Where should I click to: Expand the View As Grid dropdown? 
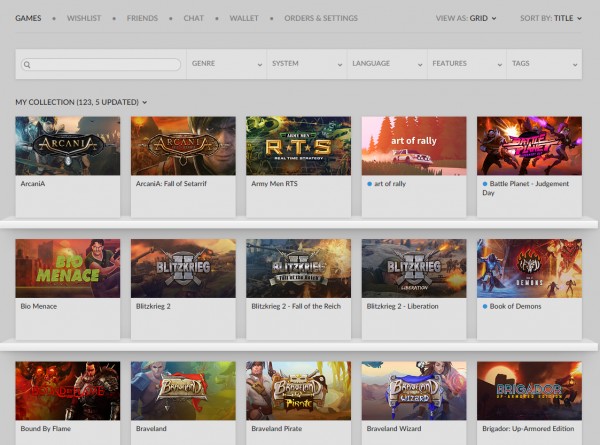click(466, 18)
